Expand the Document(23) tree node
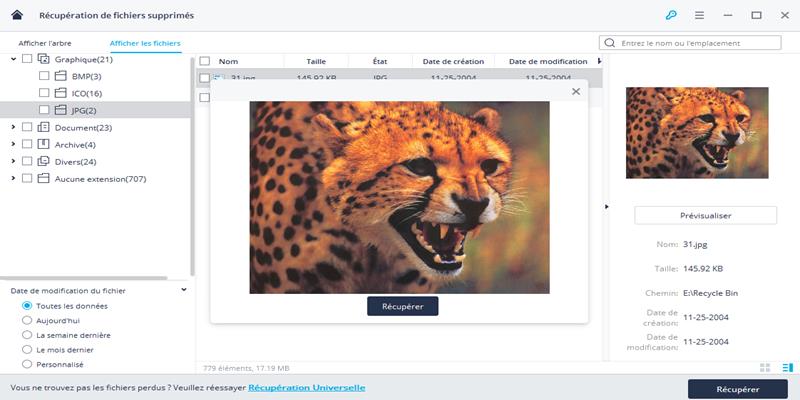800x400 pixels. click(13, 127)
